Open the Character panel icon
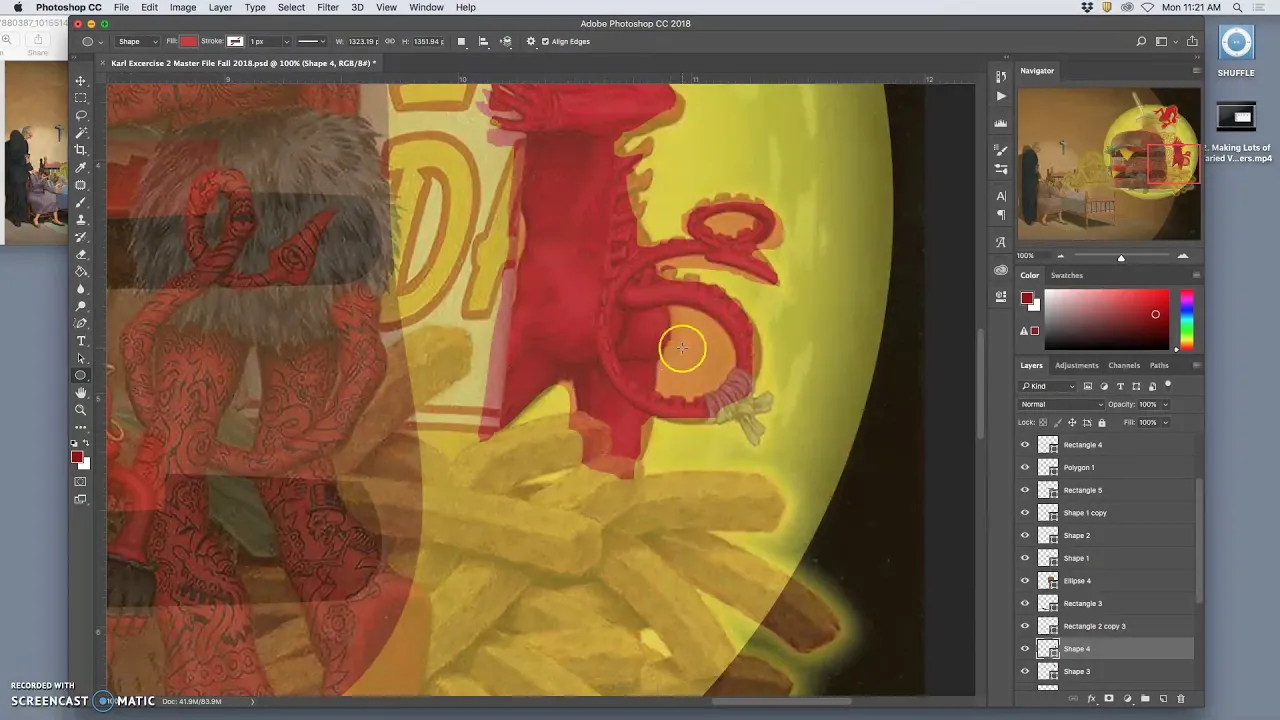 (x=1001, y=196)
